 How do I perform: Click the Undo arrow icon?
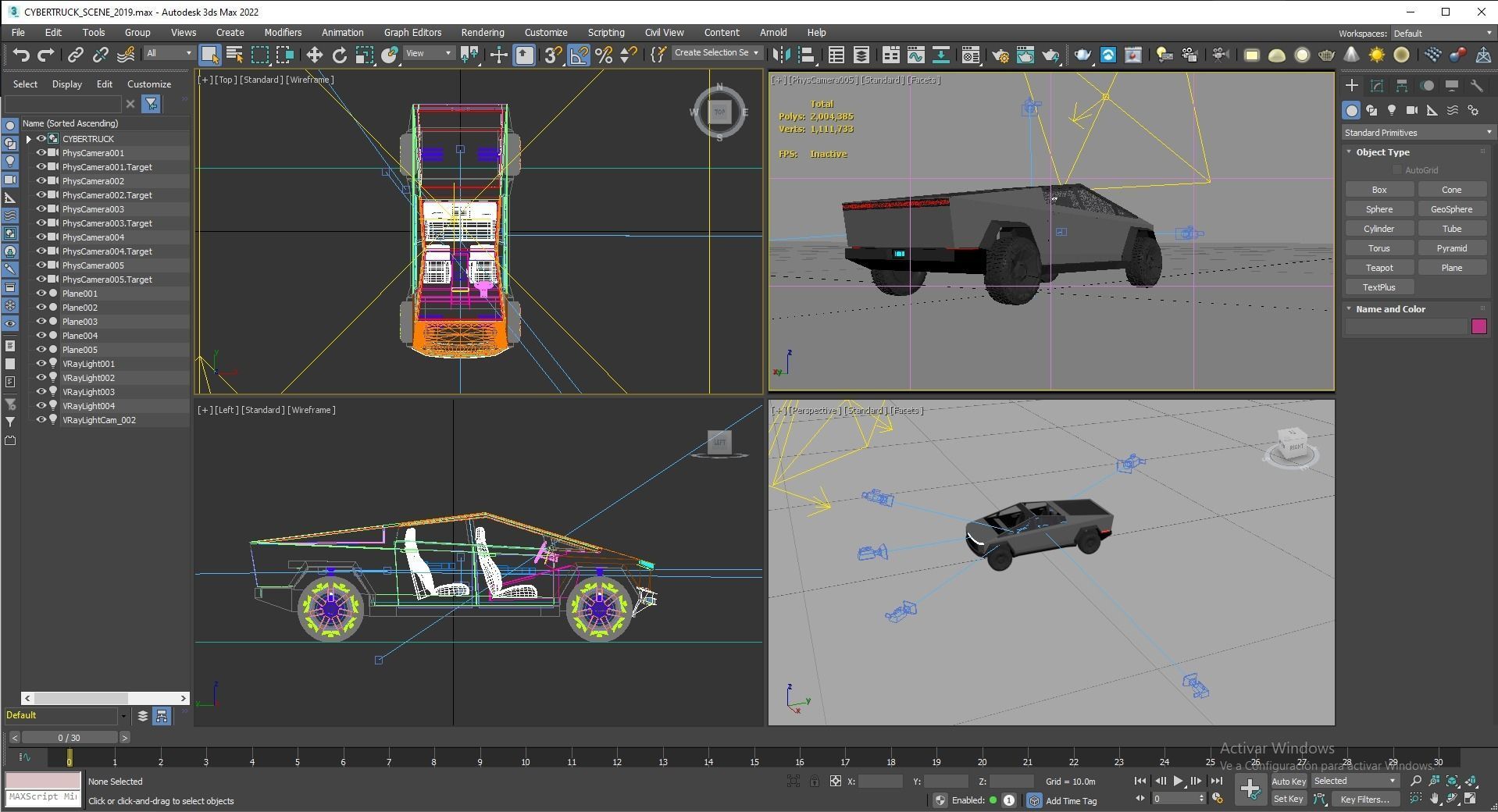[21, 55]
